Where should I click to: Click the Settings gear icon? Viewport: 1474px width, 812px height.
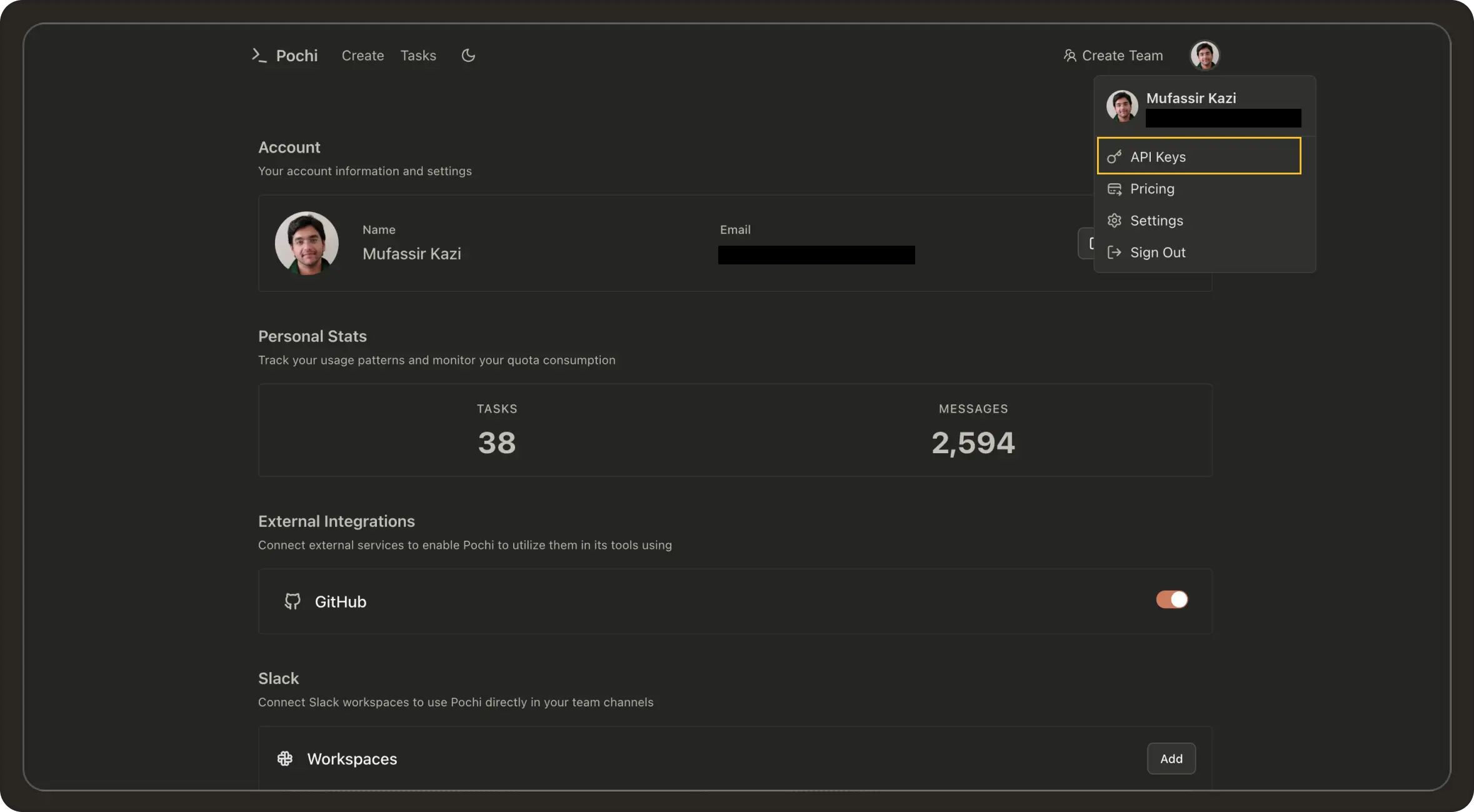pyautogui.click(x=1114, y=221)
